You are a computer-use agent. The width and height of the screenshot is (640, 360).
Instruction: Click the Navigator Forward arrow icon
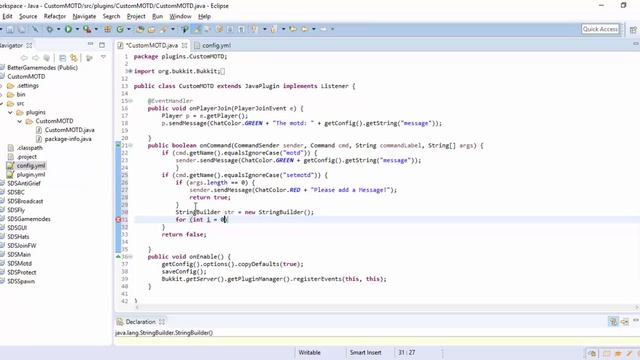click(36, 58)
